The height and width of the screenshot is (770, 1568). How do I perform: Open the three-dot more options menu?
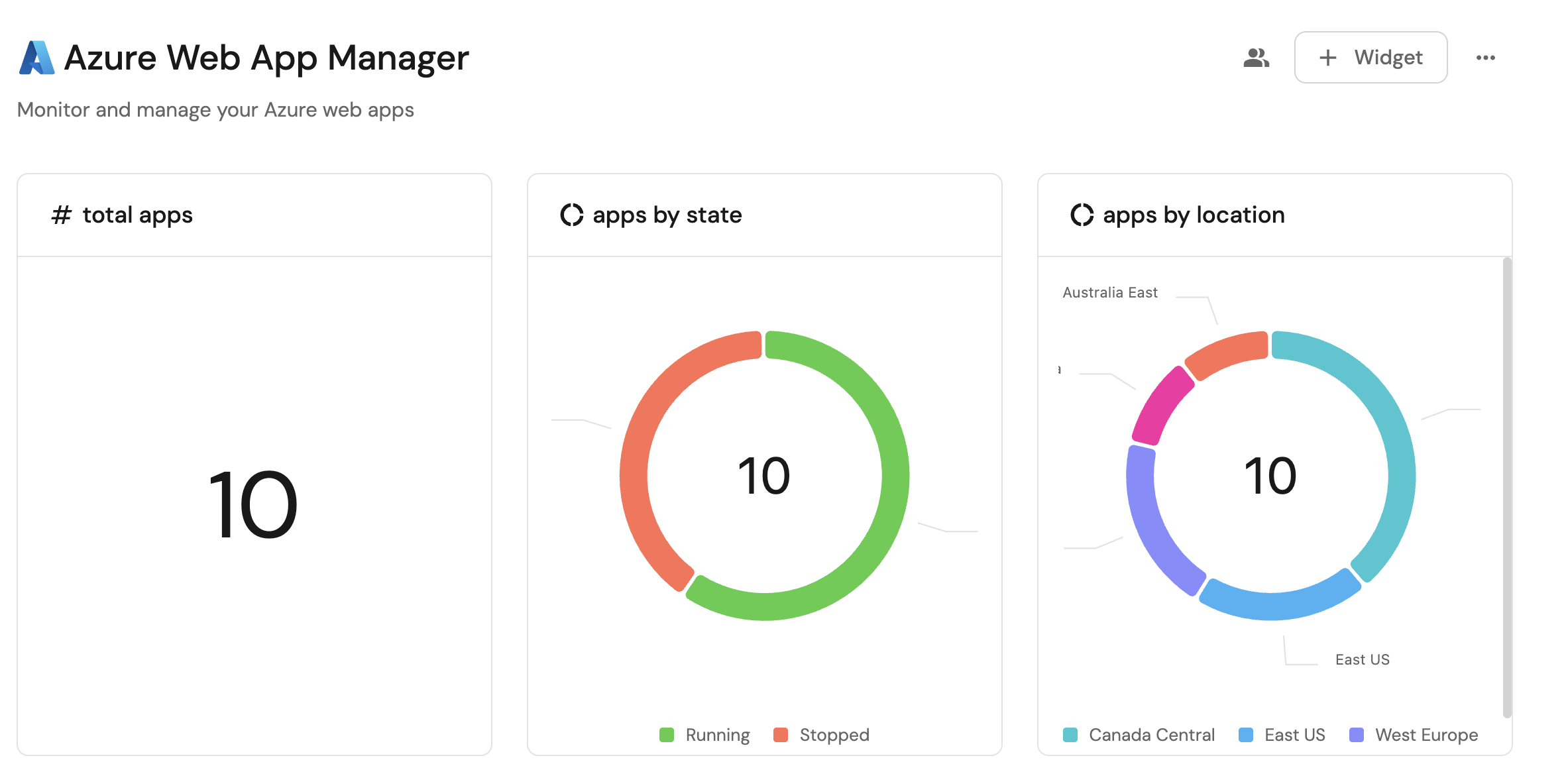tap(1485, 58)
